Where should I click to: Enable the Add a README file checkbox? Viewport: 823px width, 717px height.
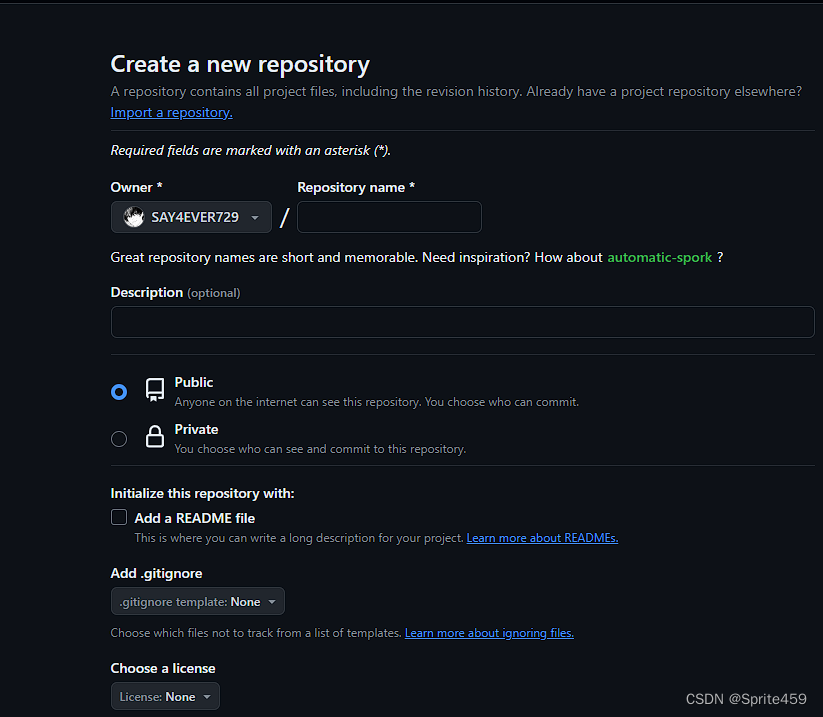pyautogui.click(x=118, y=517)
